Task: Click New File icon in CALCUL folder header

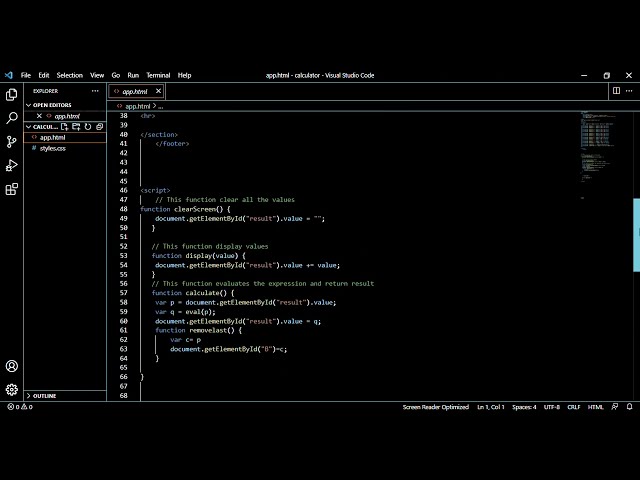Action: 64,127
